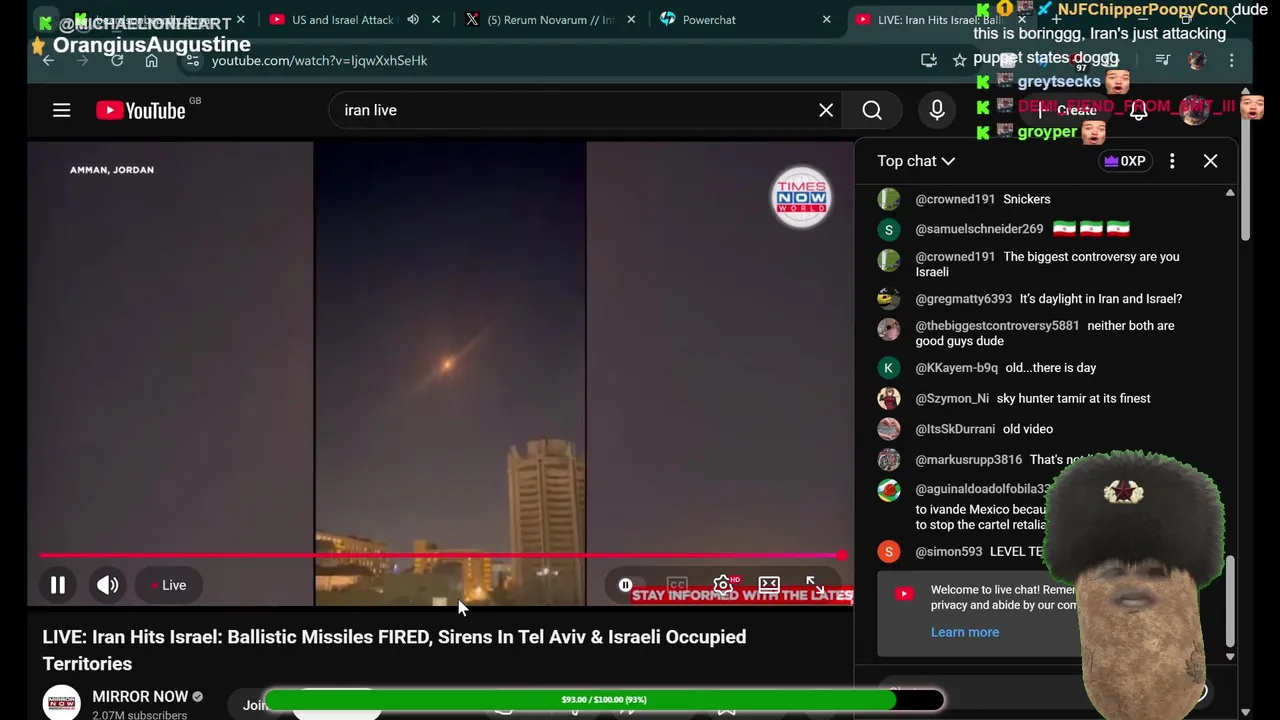
Task: Open live chat more options menu
Action: [x=1172, y=161]
